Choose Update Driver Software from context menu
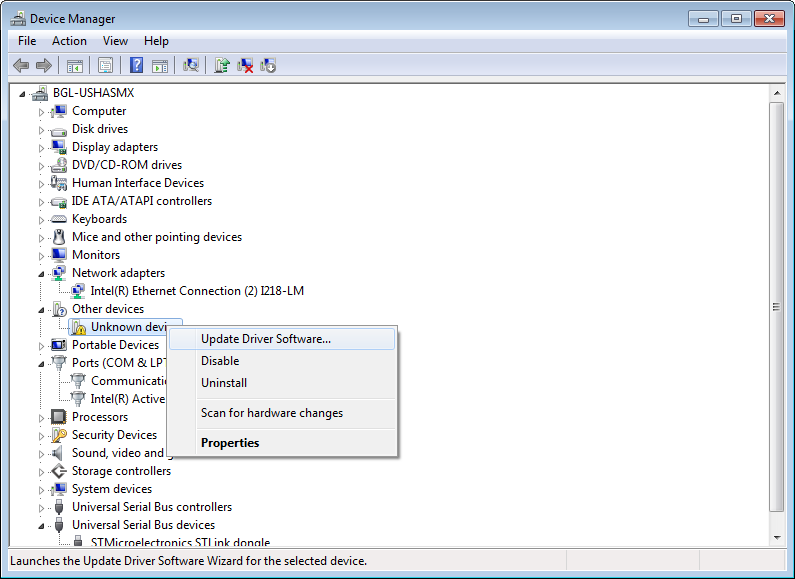 coord(266,339)
